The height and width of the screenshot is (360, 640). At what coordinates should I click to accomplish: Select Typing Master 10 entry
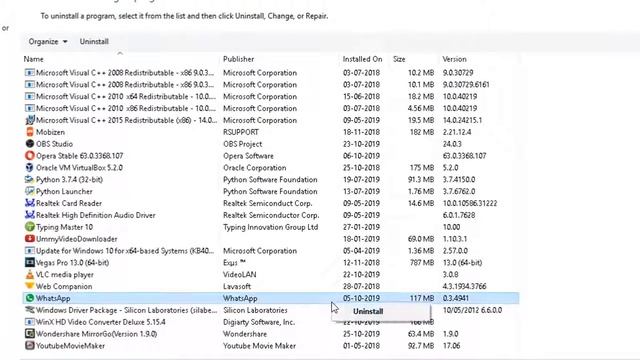[x=64, y=227]
